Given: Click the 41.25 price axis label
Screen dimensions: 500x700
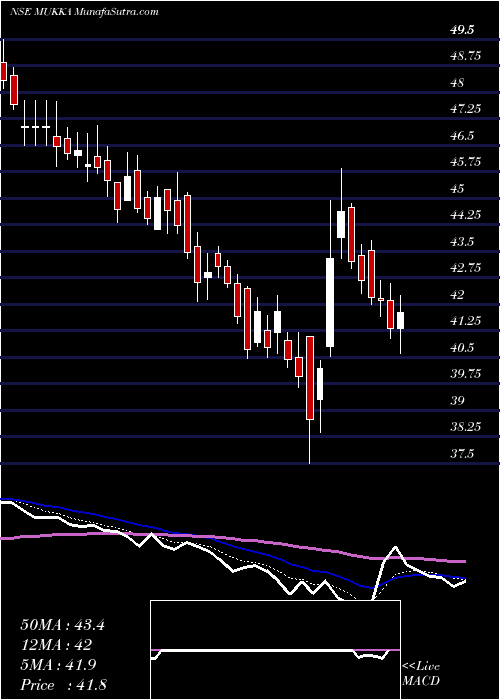Looking at the screenshot, I should [467, 321].
